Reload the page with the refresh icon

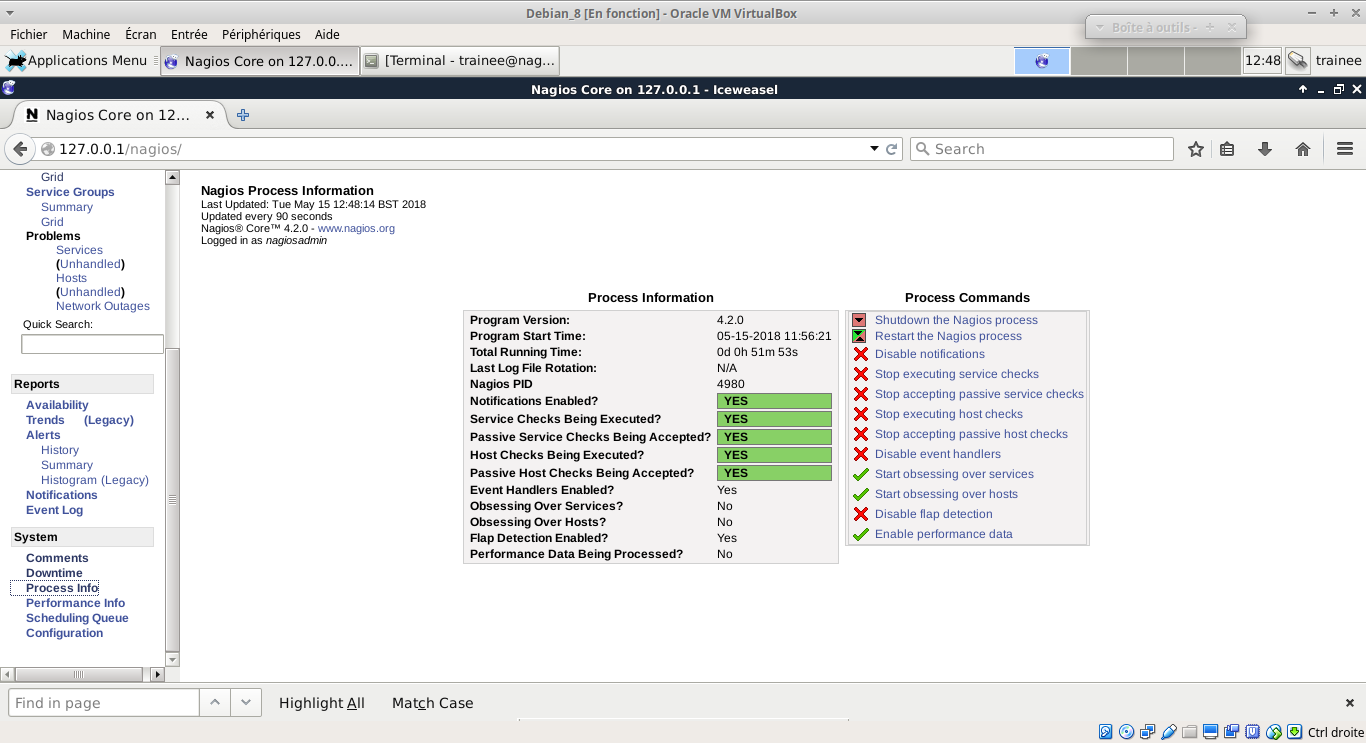click(x=892, y=149)
